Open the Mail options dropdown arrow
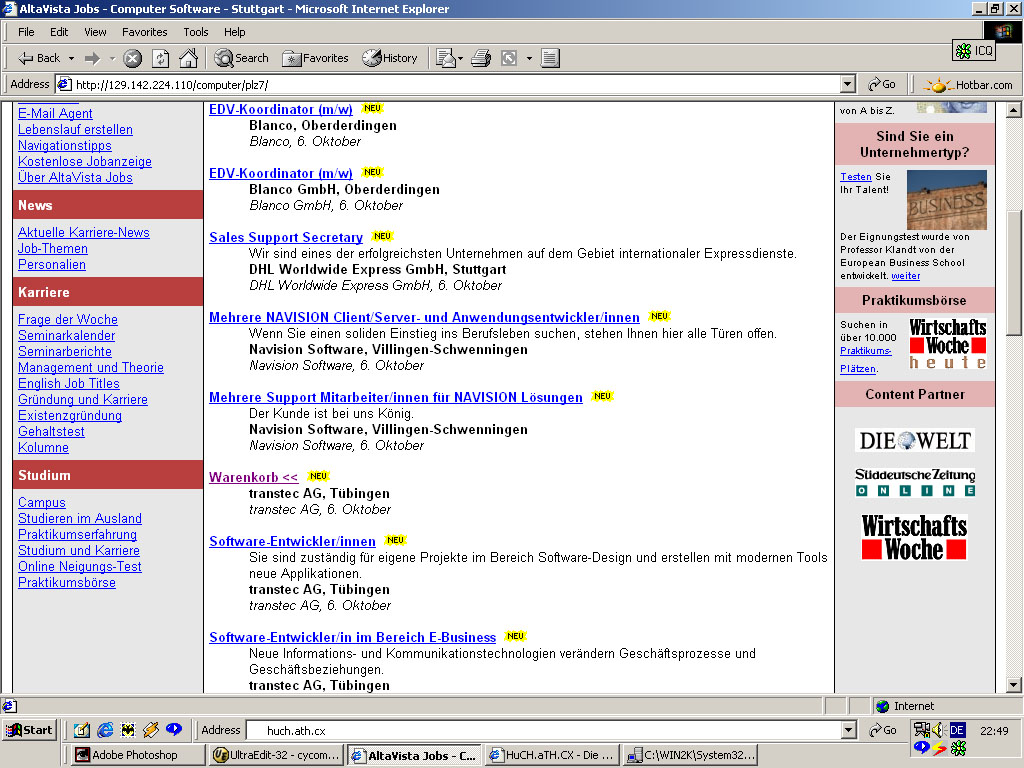The height and width of the screenshot is (768, 1024). (460, 58)
